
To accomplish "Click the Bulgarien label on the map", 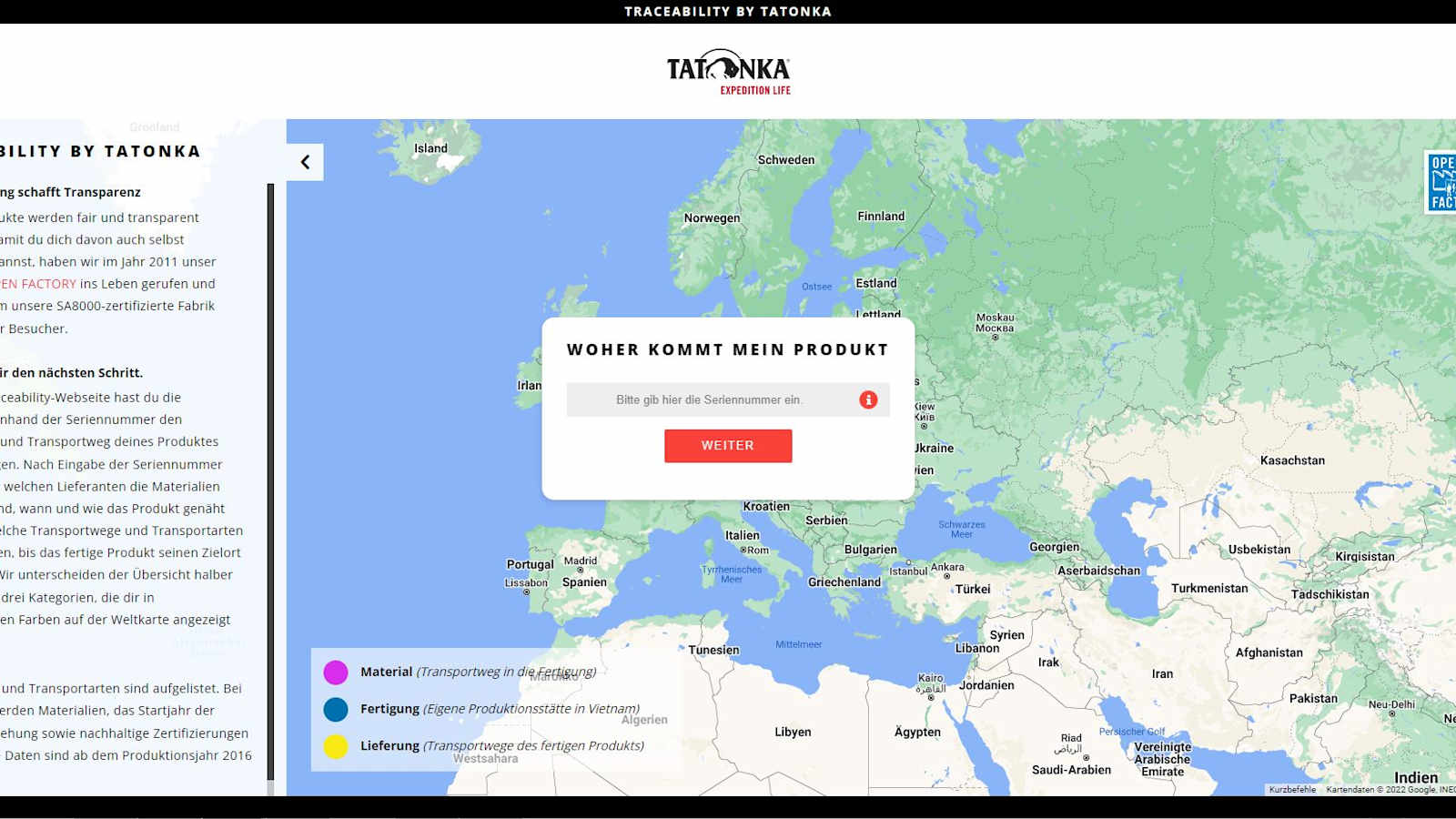I will coord(870,550).
